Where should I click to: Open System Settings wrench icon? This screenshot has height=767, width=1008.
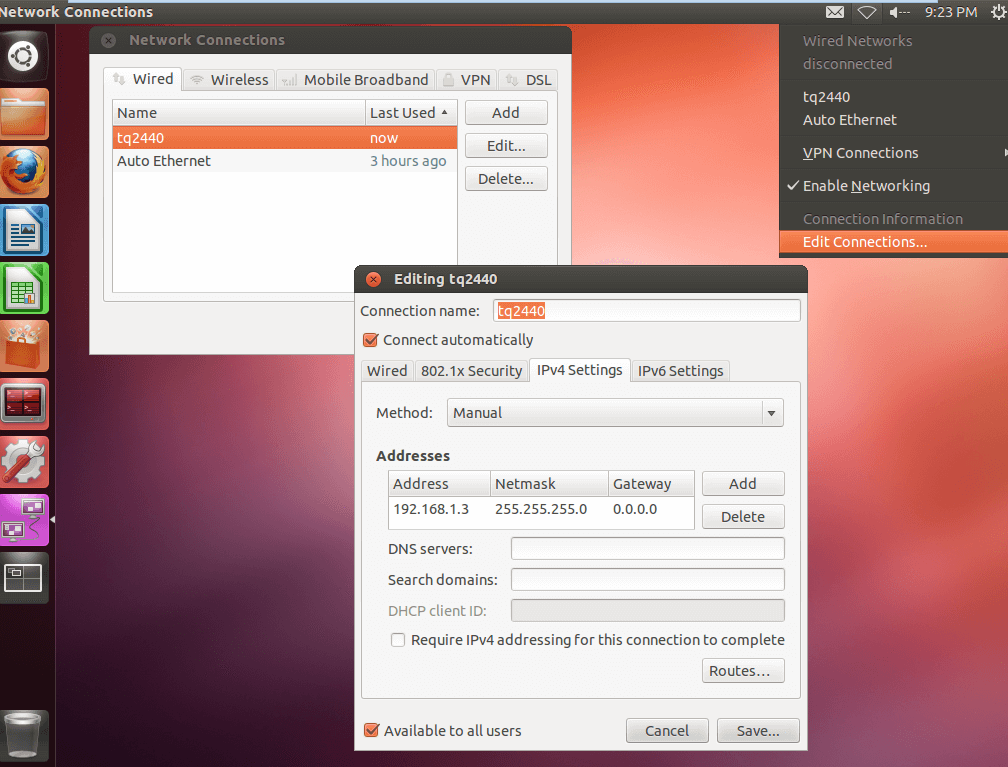coord(25,461)
